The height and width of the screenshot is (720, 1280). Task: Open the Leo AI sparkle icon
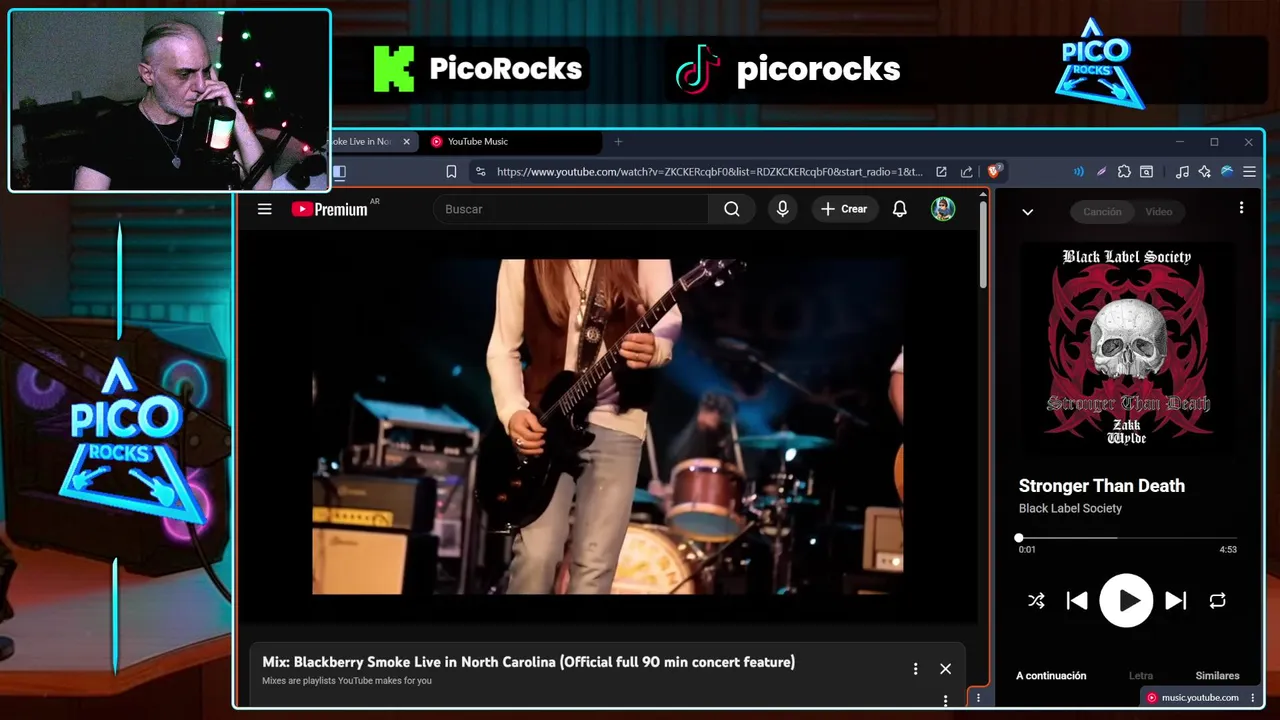(1205, 172)
